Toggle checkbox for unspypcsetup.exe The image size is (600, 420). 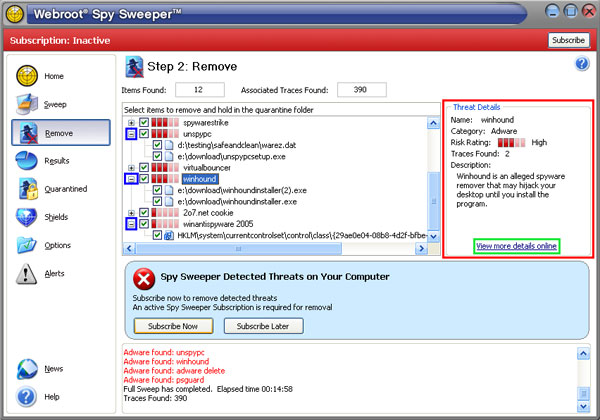157,156
